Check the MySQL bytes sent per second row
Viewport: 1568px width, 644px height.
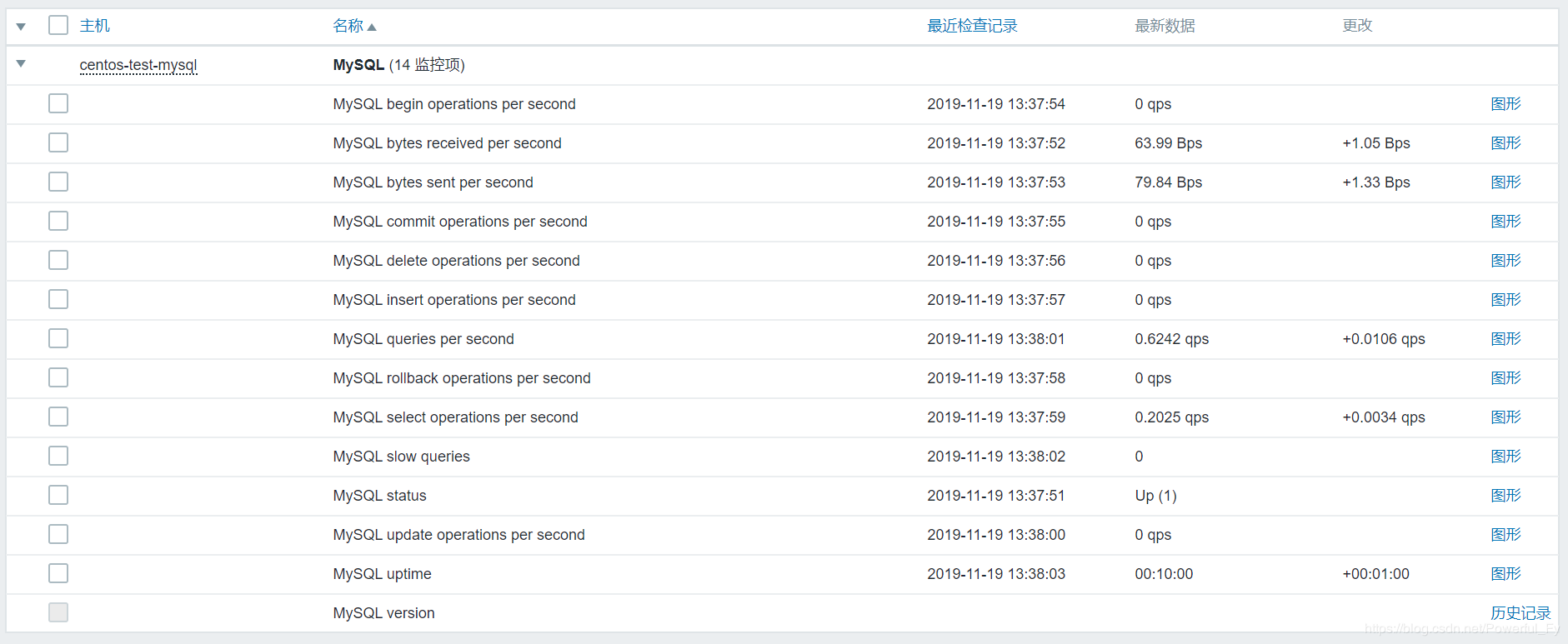click(x=58, y=182)
